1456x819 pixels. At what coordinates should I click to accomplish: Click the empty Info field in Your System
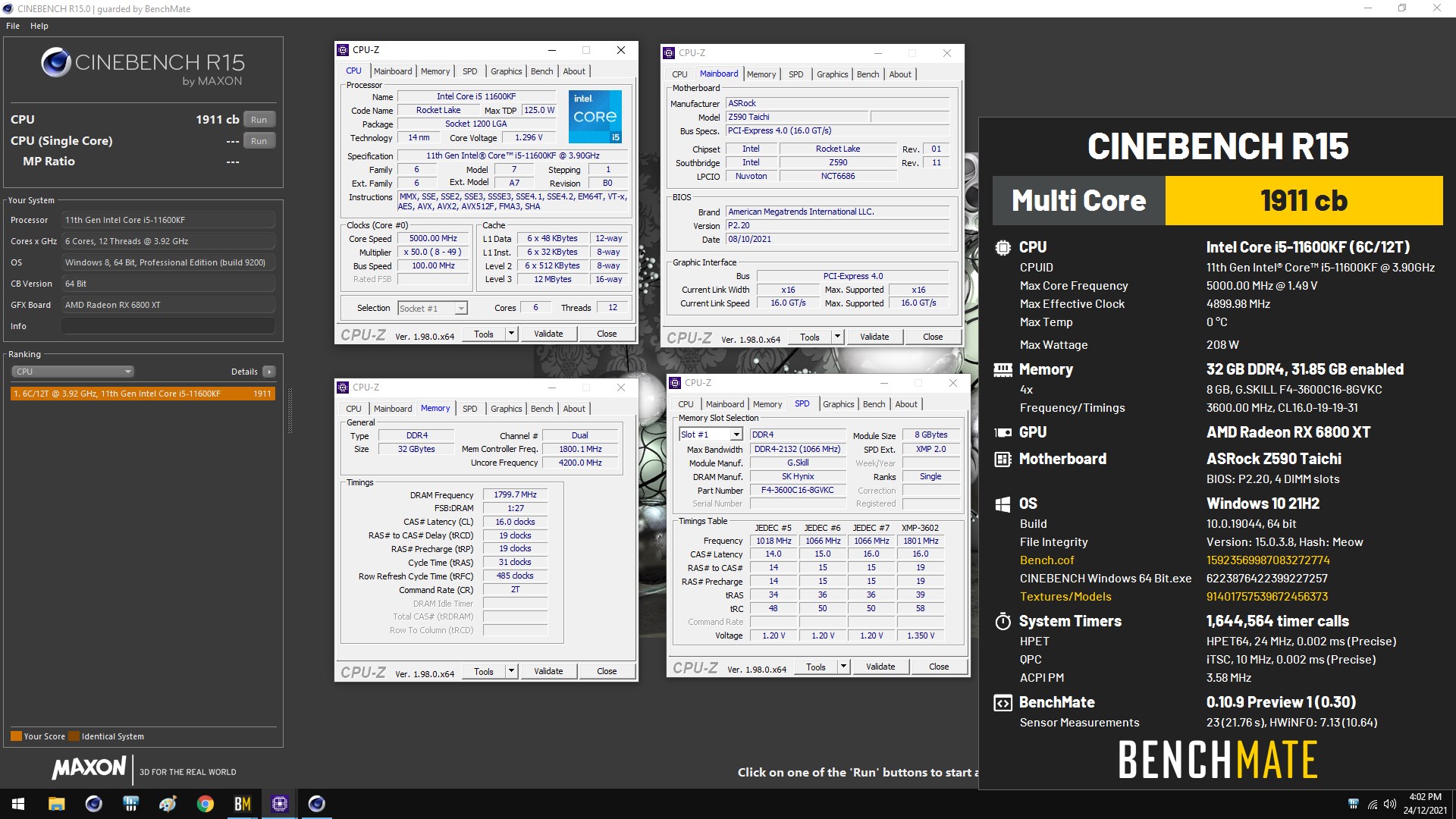tap(168, 326)
